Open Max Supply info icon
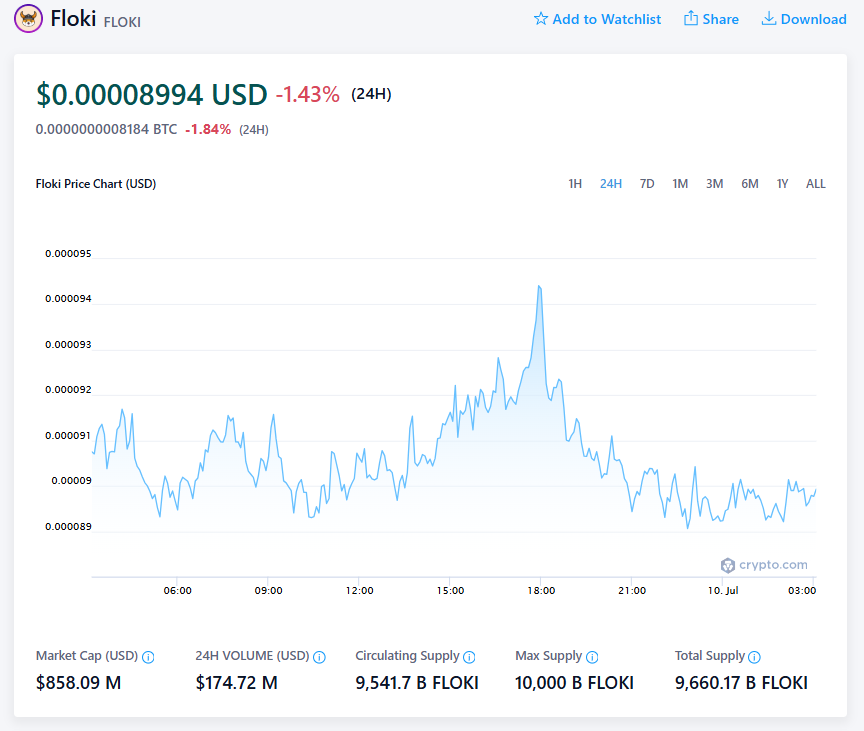This screenshot has height=731, width=864. [x=592, y=657]
